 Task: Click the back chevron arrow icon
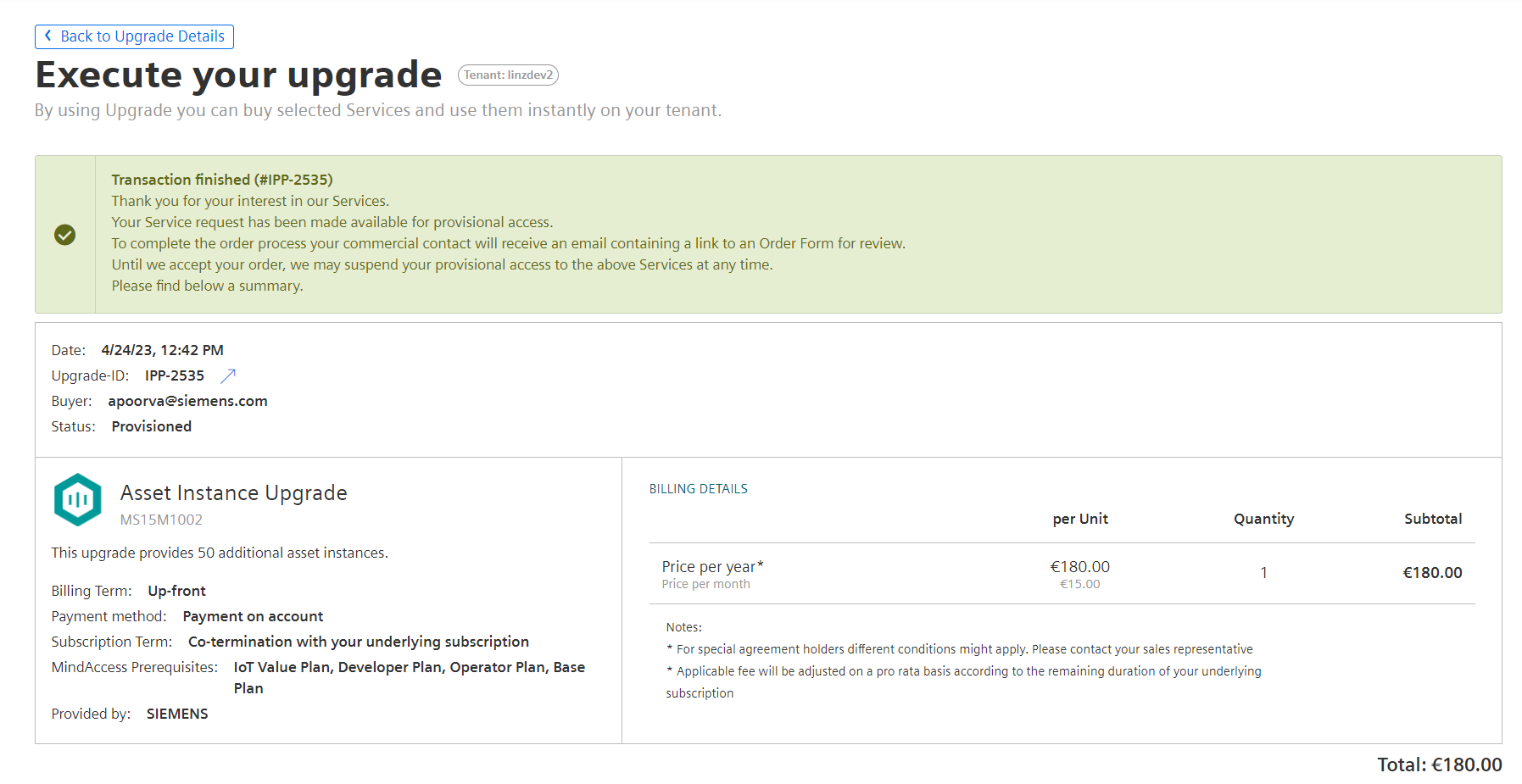pyautogui.click(x=47, y=36)
